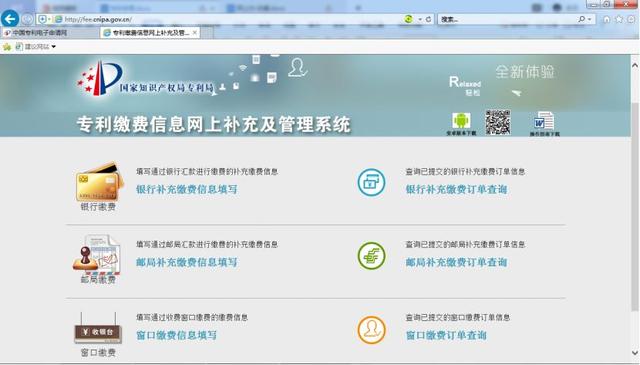Image resolution: width=640 pixels, height=365 pixels.
Task: Open 窗口缴费信息填写 link
Action: pyautogui.click(x=176, y=335)
